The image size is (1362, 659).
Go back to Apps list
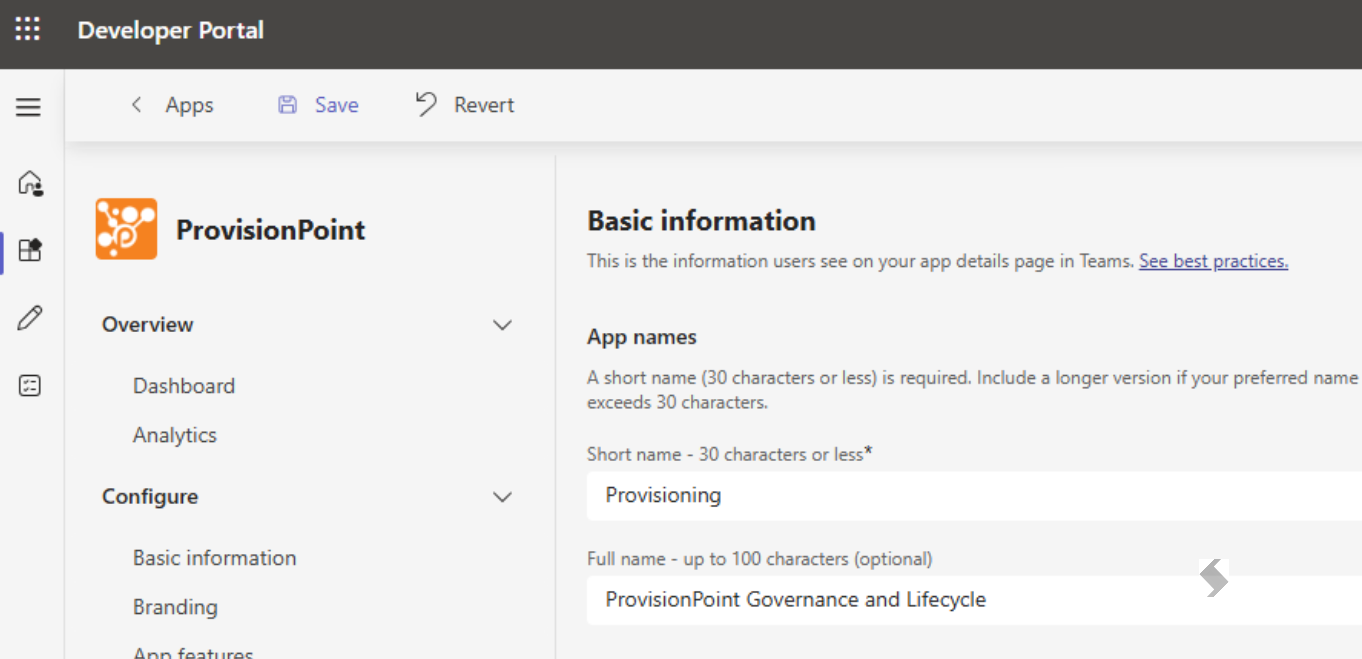point(189,105)
